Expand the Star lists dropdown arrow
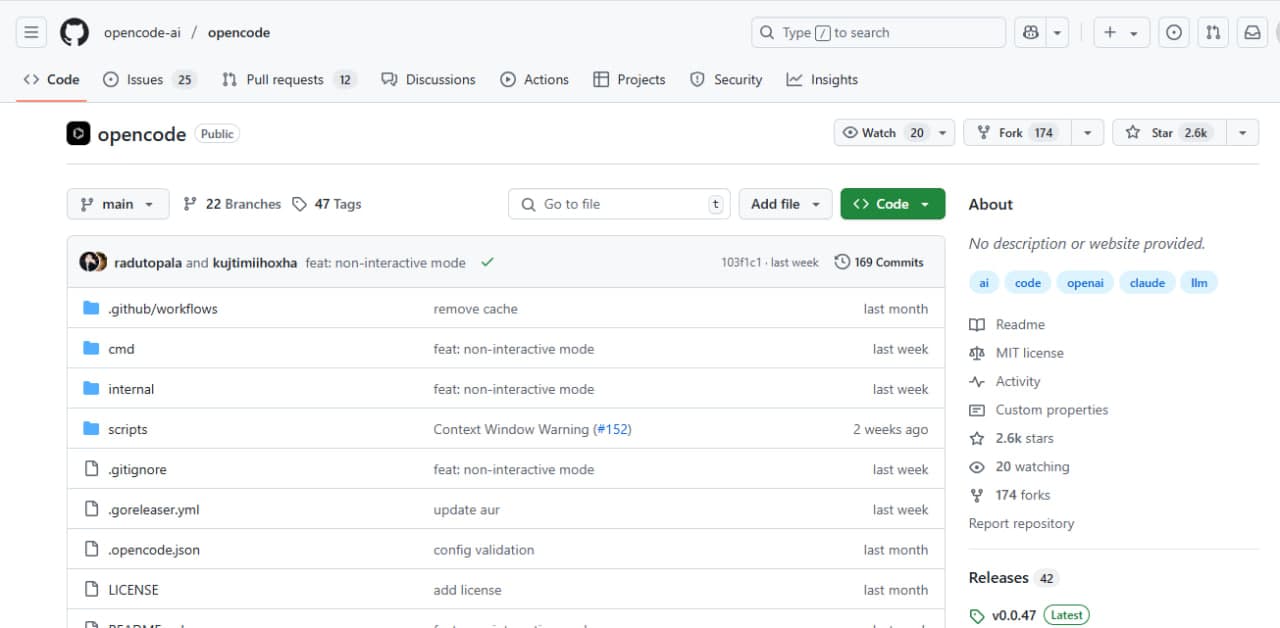Viewport: 1280px width, 628px height. coord(1242,133)
